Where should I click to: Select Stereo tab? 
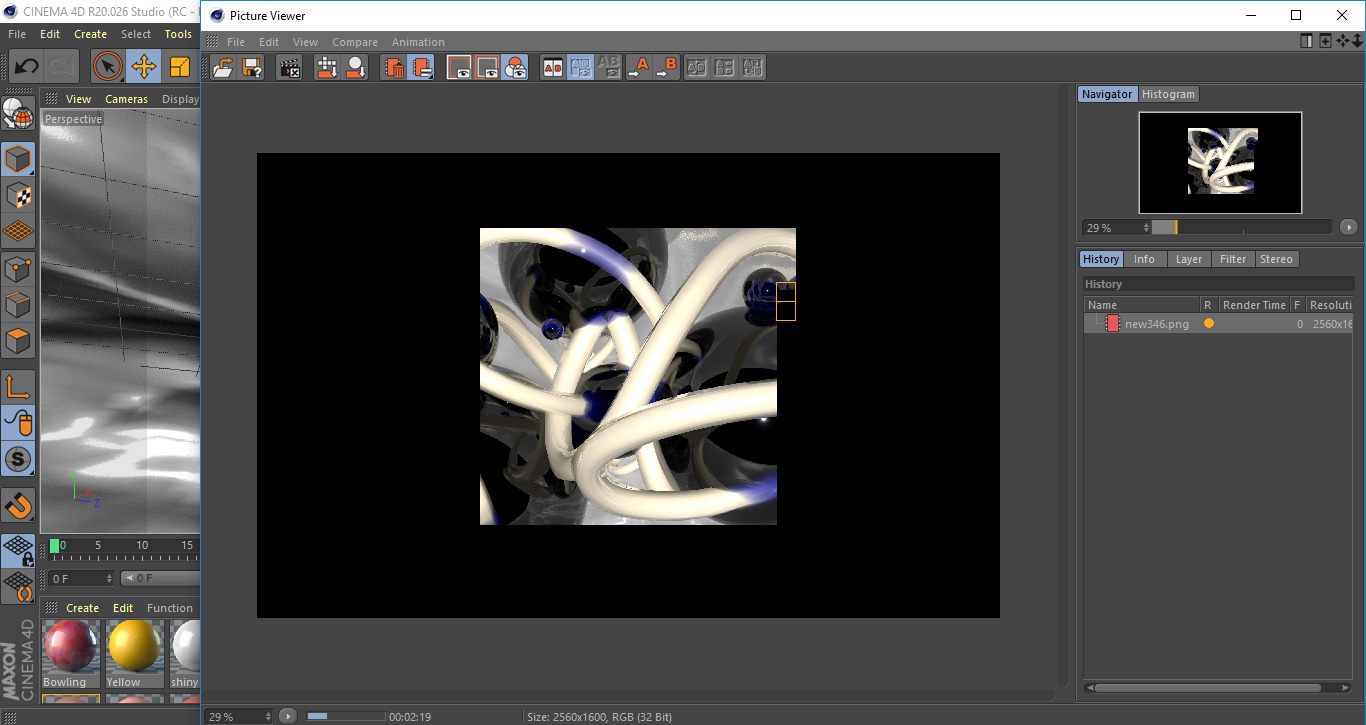(x=1276, y=259)
